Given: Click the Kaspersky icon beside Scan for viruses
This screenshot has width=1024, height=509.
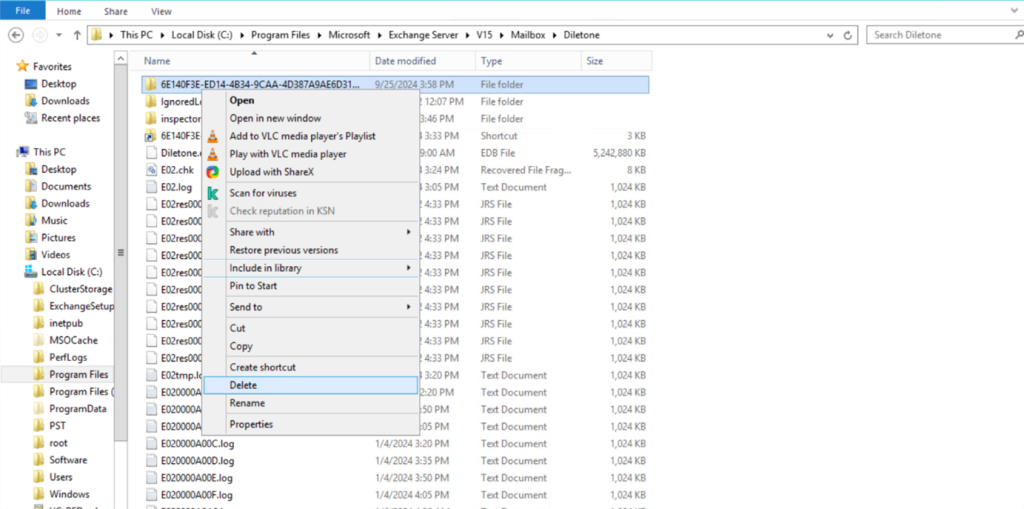Looking at the screenshot, I should [x=212, y=193].
